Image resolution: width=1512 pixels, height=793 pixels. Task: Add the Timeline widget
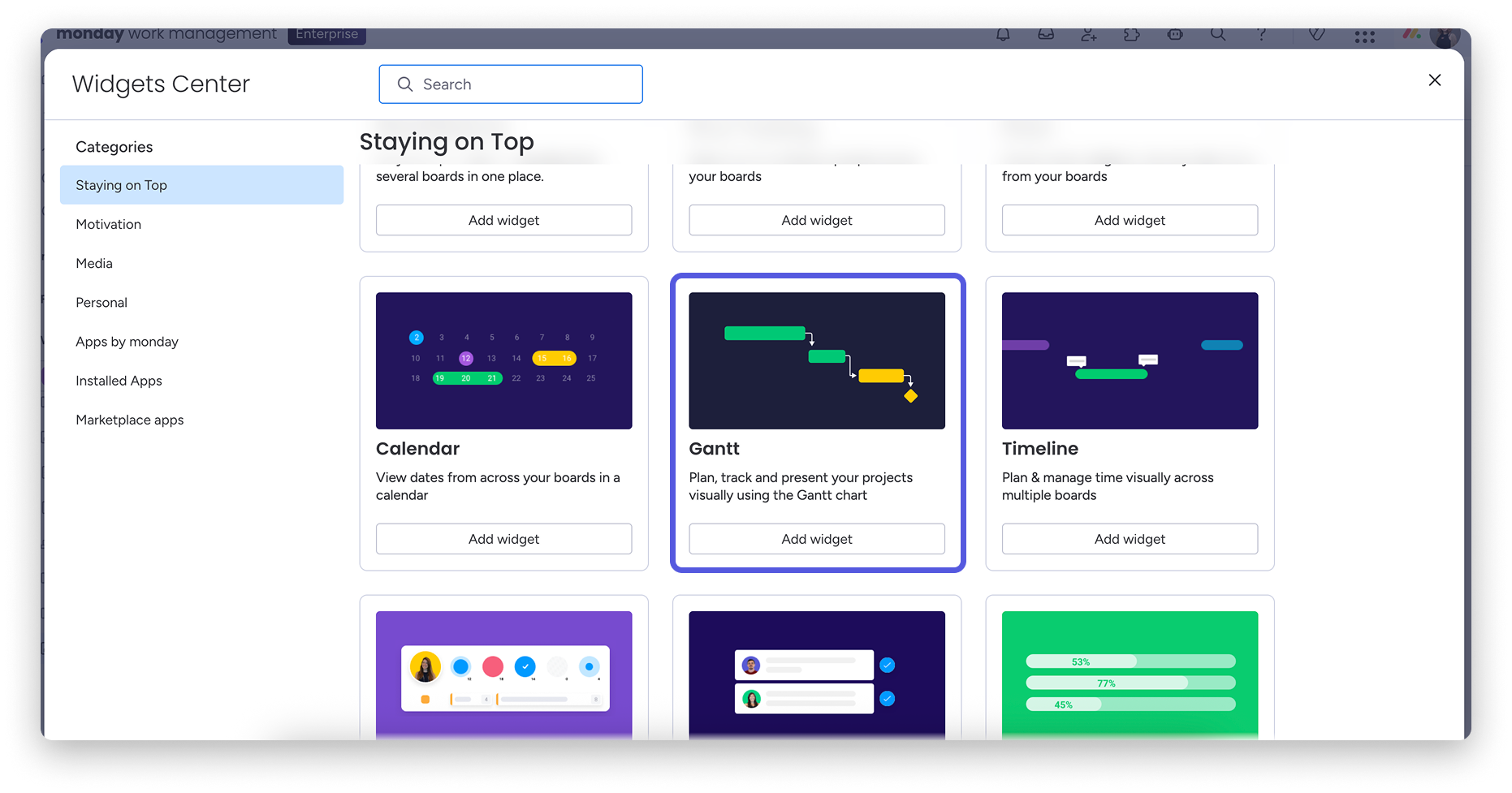[x=1130, y=539]
